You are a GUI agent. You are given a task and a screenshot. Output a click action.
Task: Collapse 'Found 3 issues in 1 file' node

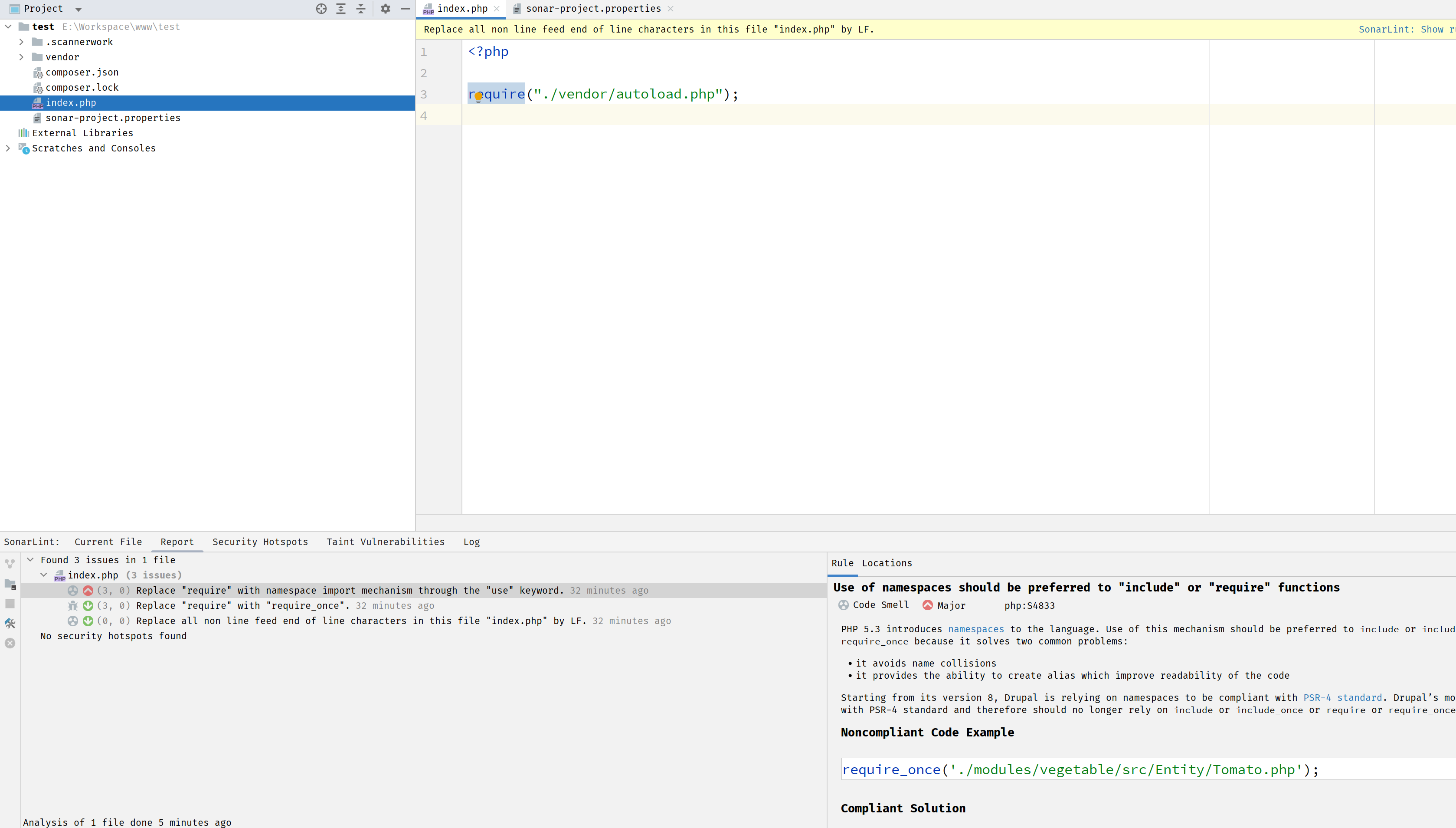tap(30, 559)
